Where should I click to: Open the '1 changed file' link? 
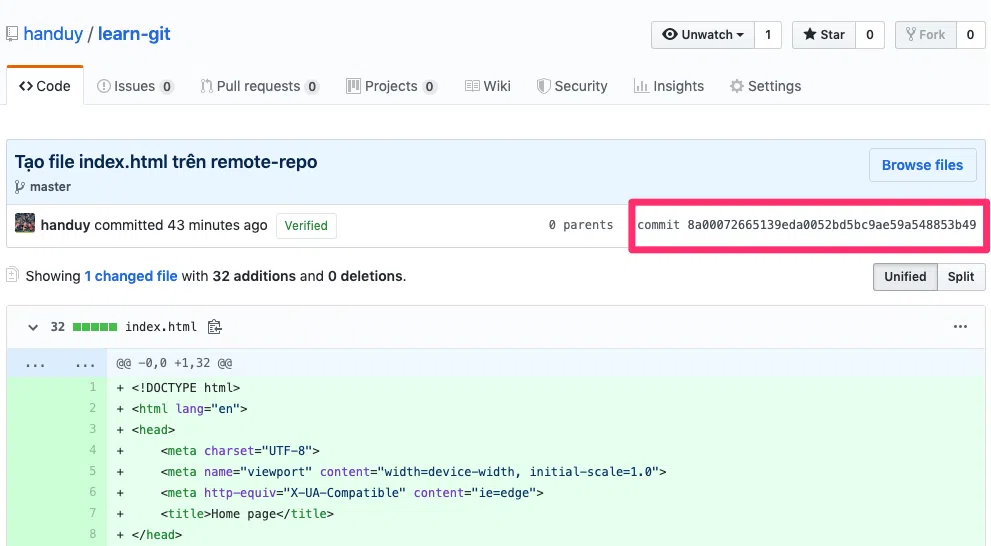[x=131, y=276]
